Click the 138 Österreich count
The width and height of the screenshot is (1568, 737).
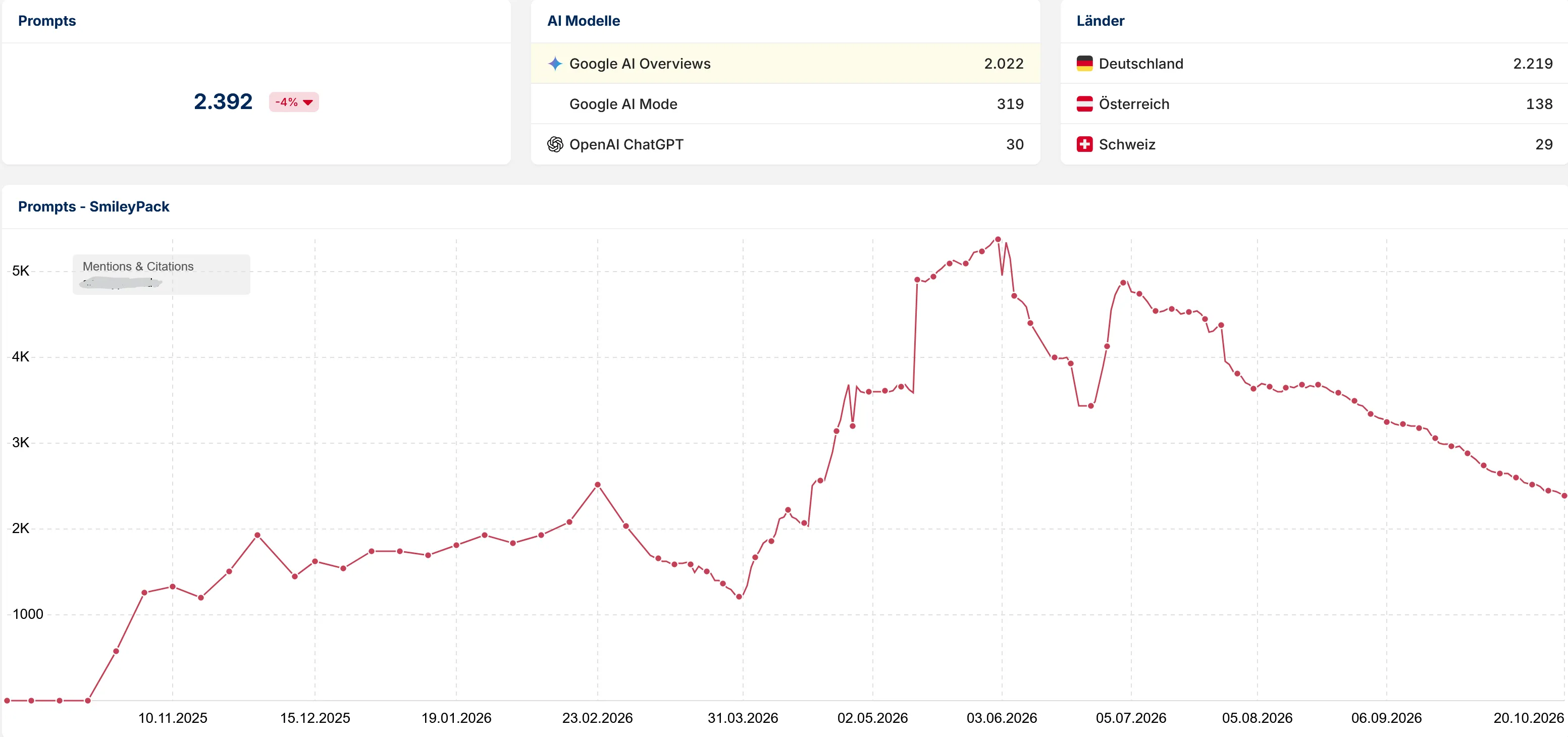[x=1539, y=104]
